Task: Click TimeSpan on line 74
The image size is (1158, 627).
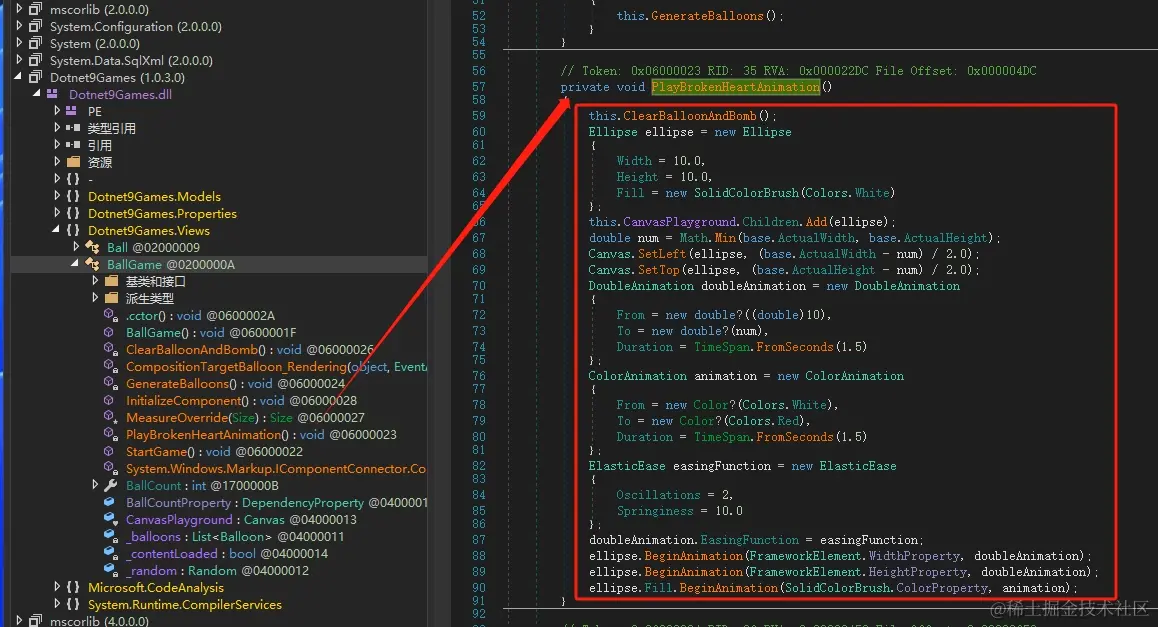Action: click(x=722, y=347)
